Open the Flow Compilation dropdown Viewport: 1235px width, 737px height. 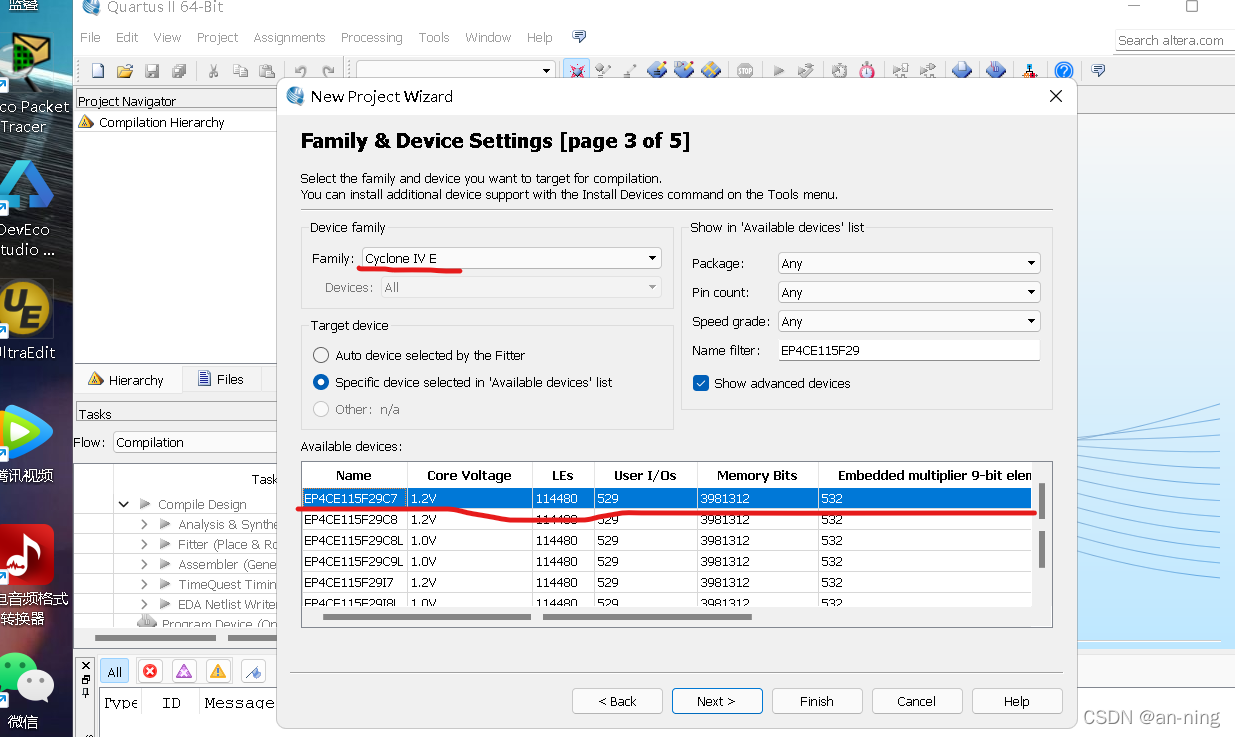coord(195,442)
